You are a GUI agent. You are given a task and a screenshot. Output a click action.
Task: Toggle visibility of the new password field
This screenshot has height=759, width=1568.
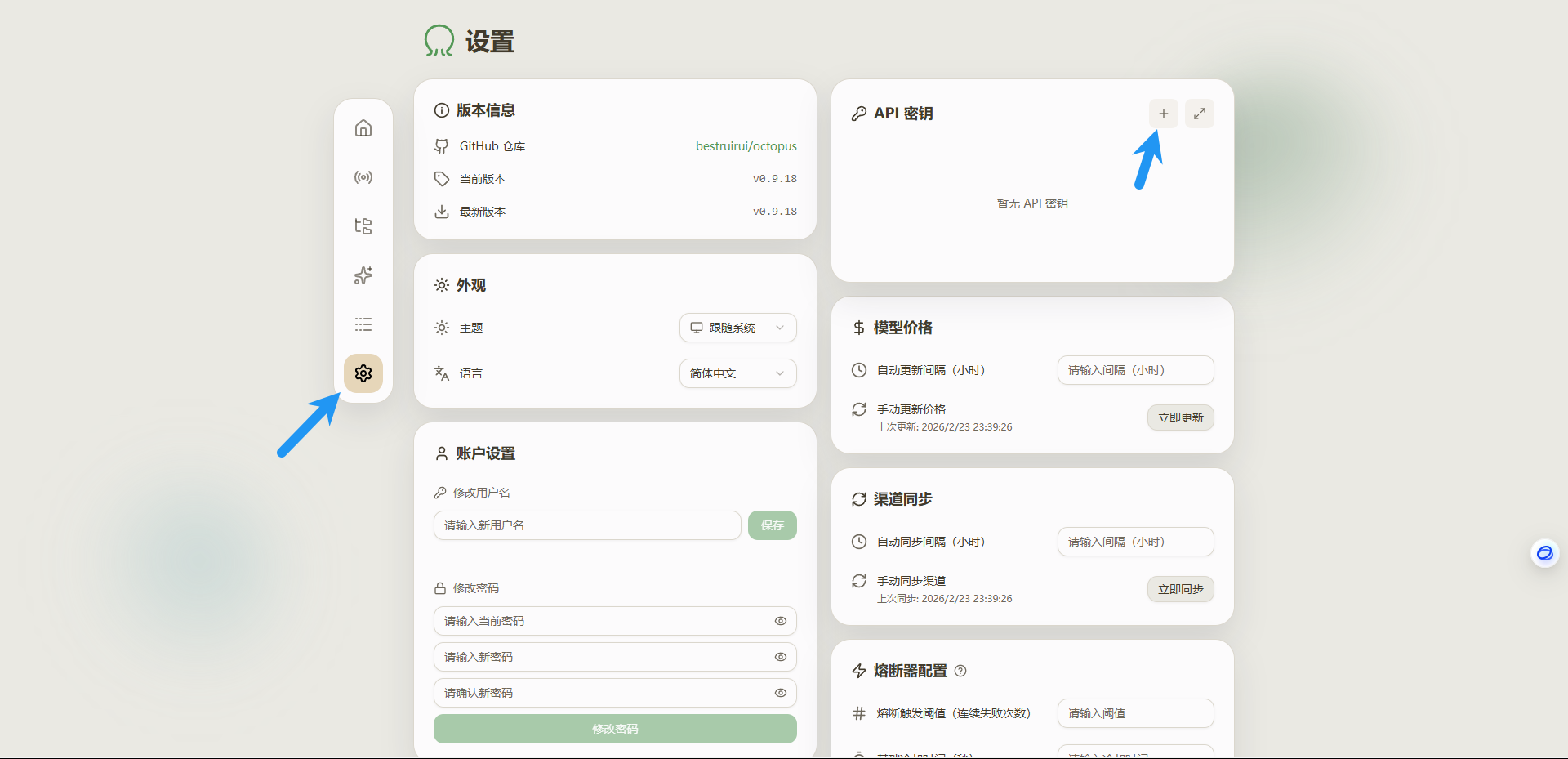pyautogui.click(x=781, y=657)
